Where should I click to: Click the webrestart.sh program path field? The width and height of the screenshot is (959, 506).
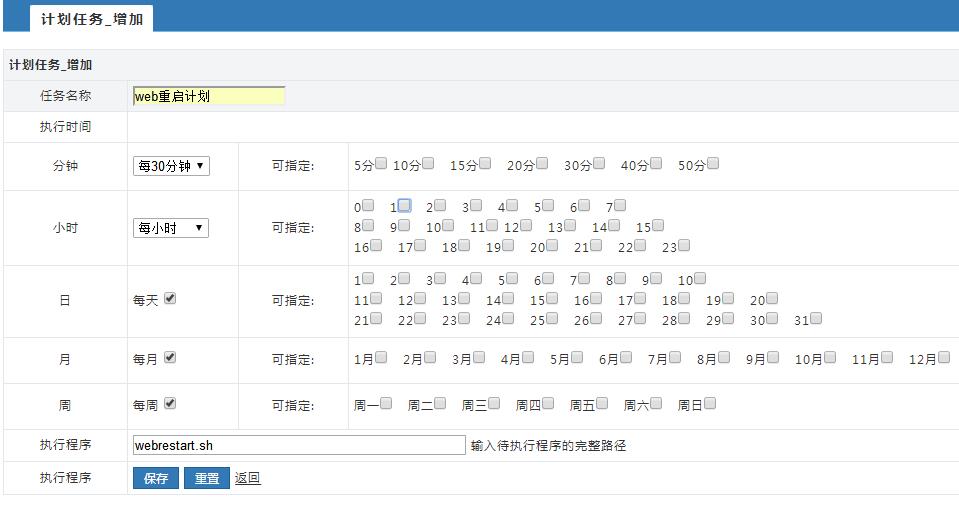298,445
